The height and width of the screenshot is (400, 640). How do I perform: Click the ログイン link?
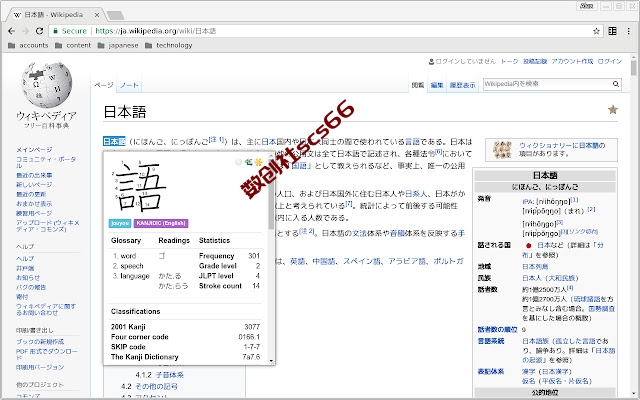tap(610, 61)
